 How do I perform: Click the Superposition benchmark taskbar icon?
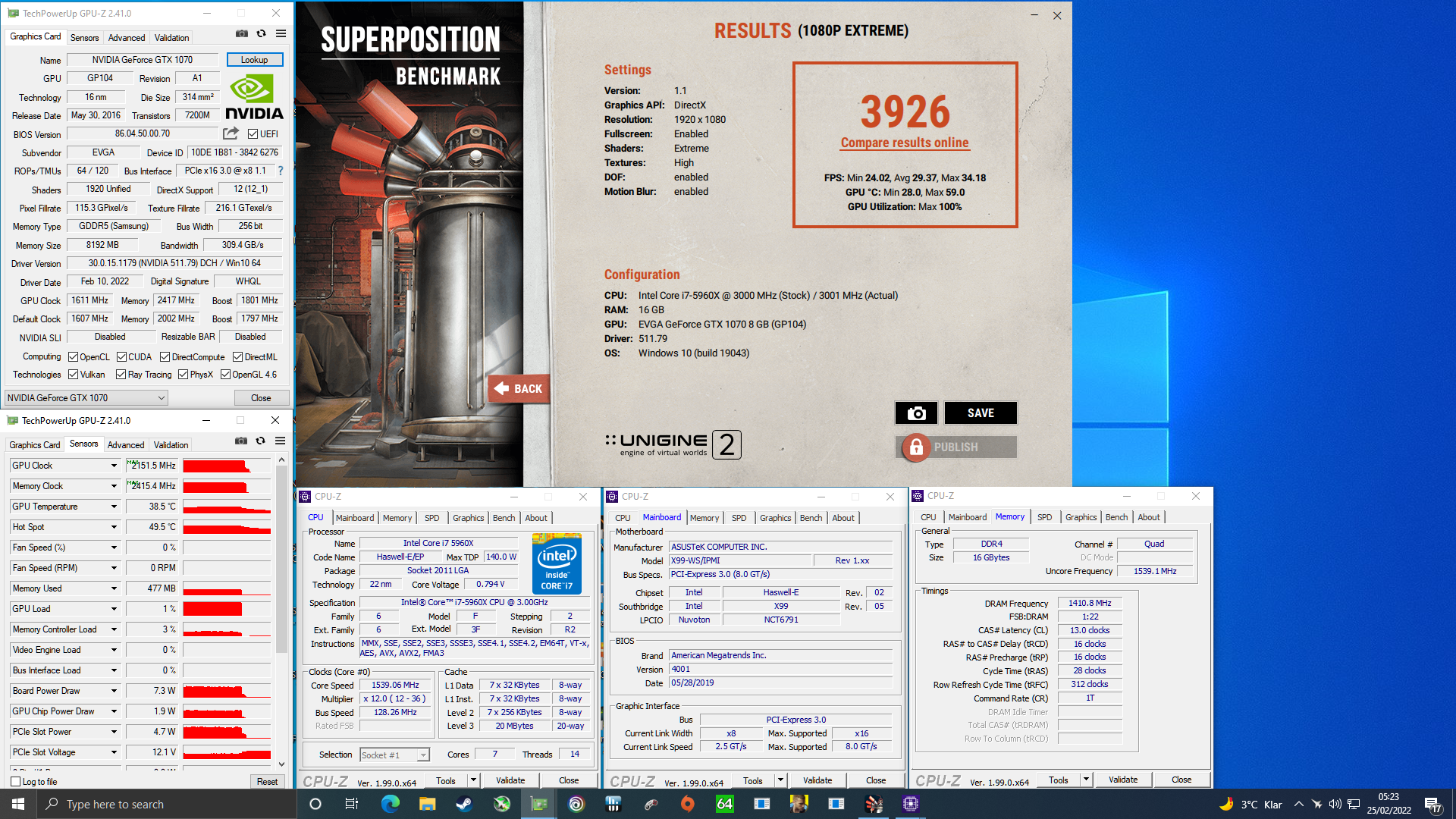(874, 804)
